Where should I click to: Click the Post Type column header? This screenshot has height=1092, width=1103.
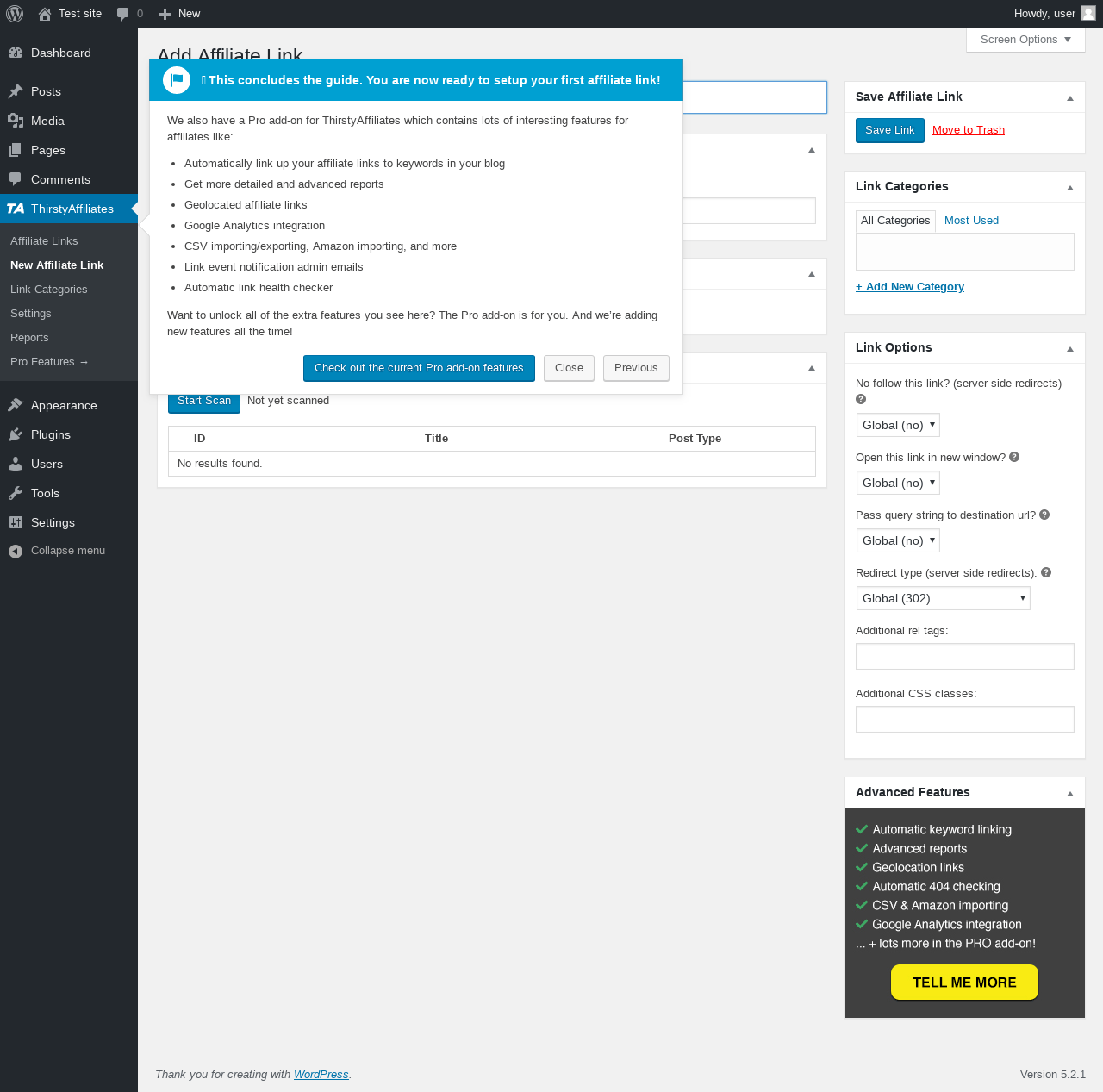coord(695,439)
